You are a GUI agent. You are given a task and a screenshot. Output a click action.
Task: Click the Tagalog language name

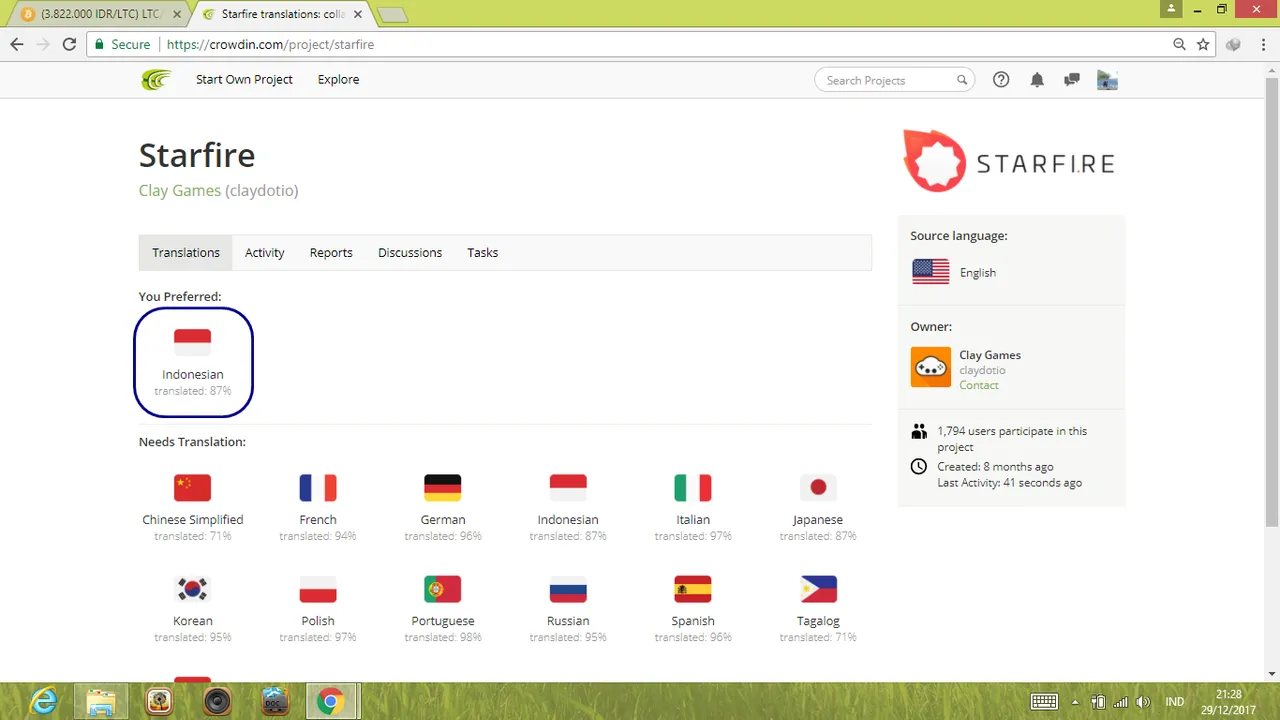point(818,621)
